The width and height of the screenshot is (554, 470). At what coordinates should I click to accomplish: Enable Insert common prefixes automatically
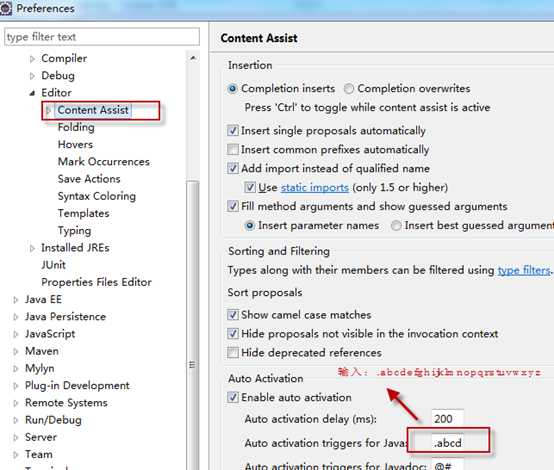click(x=232, y=149)
